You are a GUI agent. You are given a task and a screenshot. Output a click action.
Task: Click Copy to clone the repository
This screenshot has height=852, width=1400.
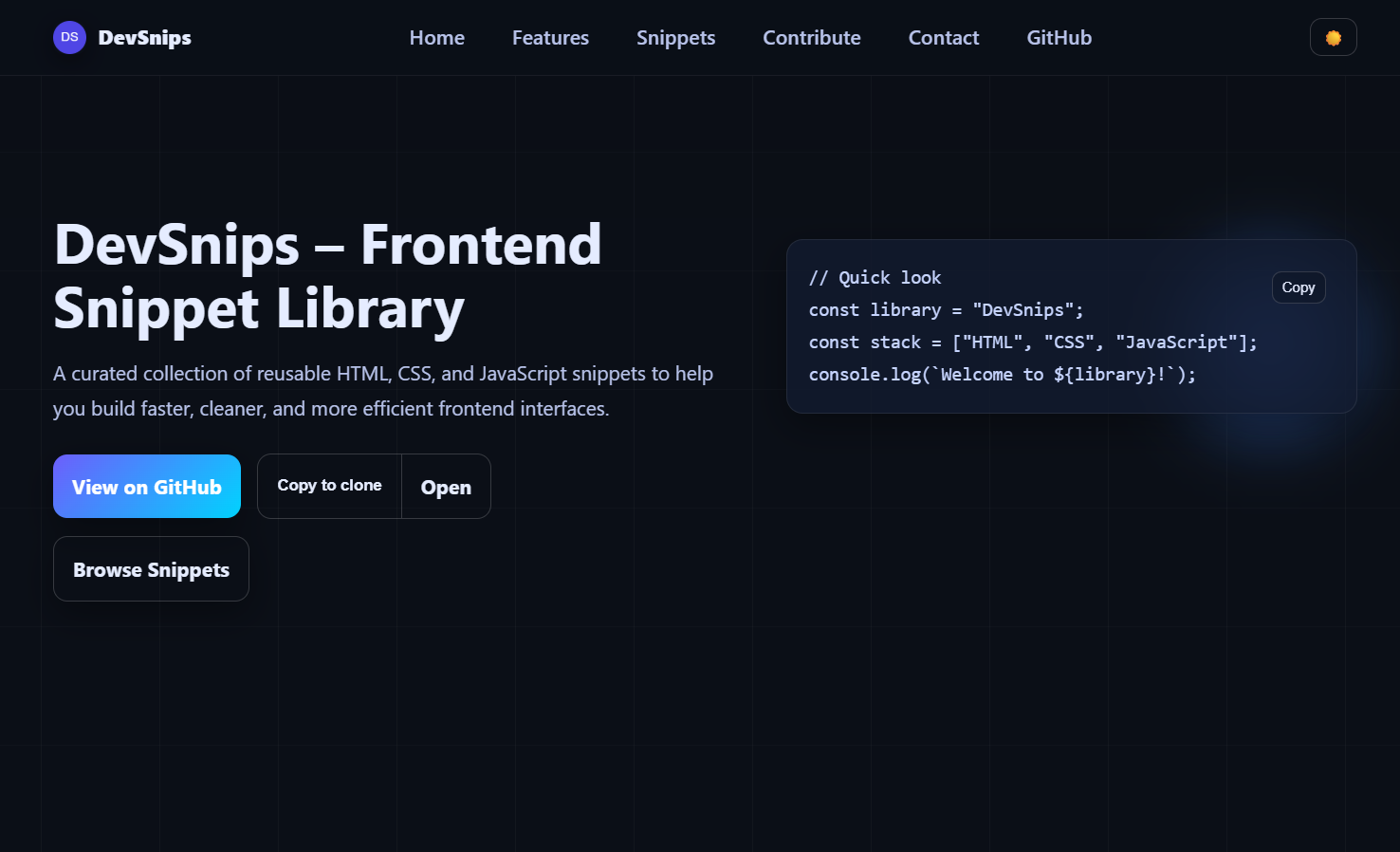coord(328,486)
